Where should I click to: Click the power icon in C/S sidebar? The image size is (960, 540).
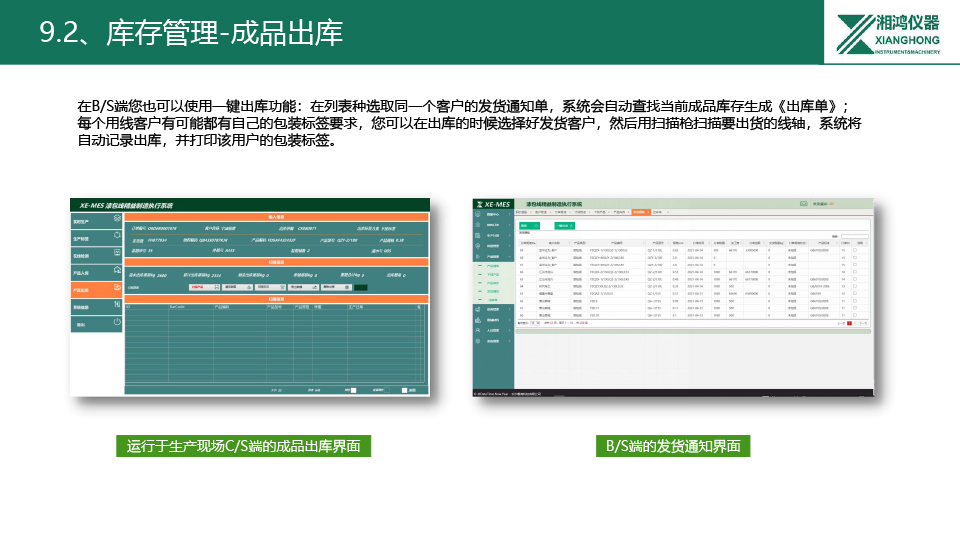pos(117,323)
